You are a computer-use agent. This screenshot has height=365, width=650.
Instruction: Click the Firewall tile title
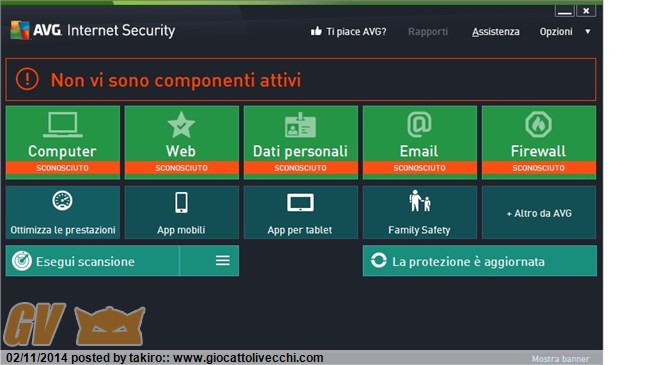tap(538, 151)
